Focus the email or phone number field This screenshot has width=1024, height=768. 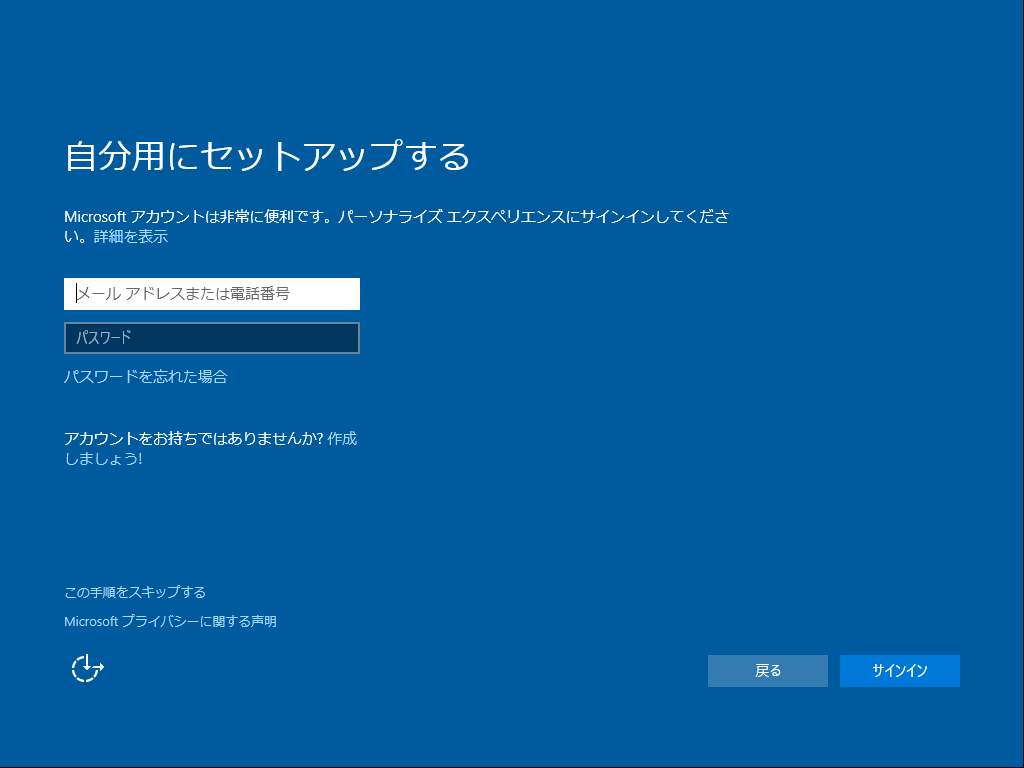212,294
